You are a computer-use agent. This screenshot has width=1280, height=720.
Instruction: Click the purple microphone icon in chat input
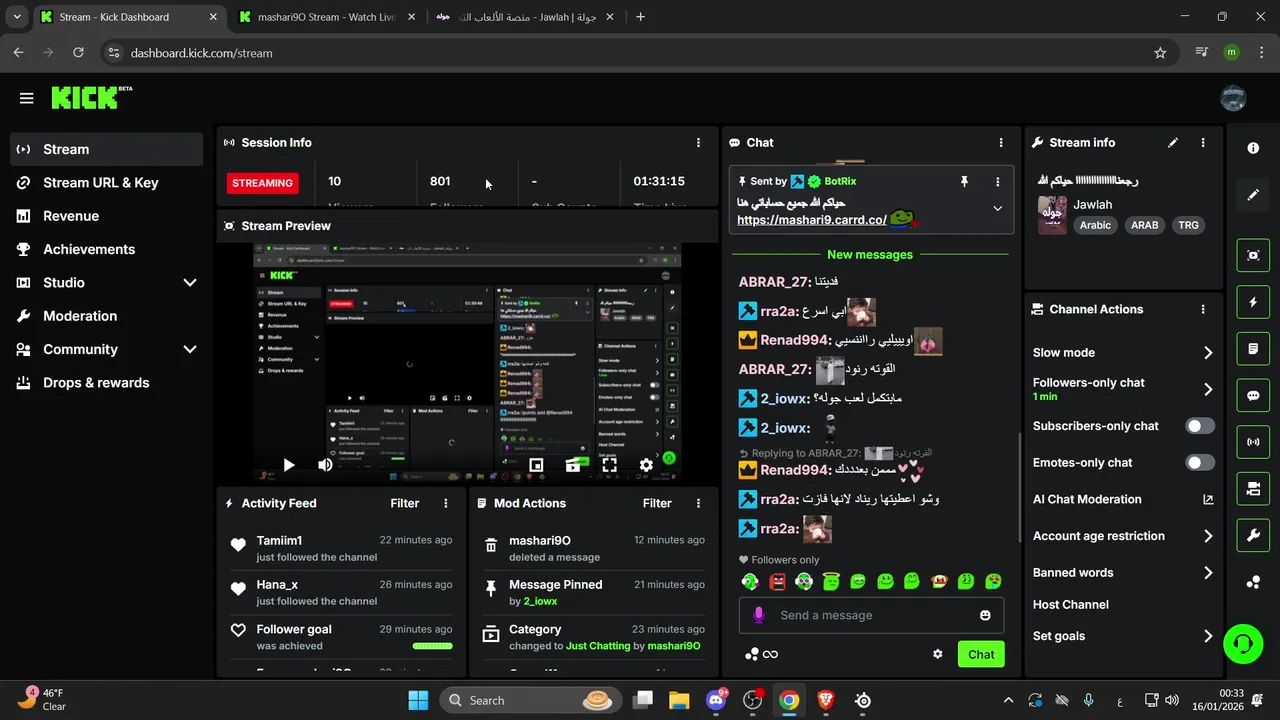[759, 615]
